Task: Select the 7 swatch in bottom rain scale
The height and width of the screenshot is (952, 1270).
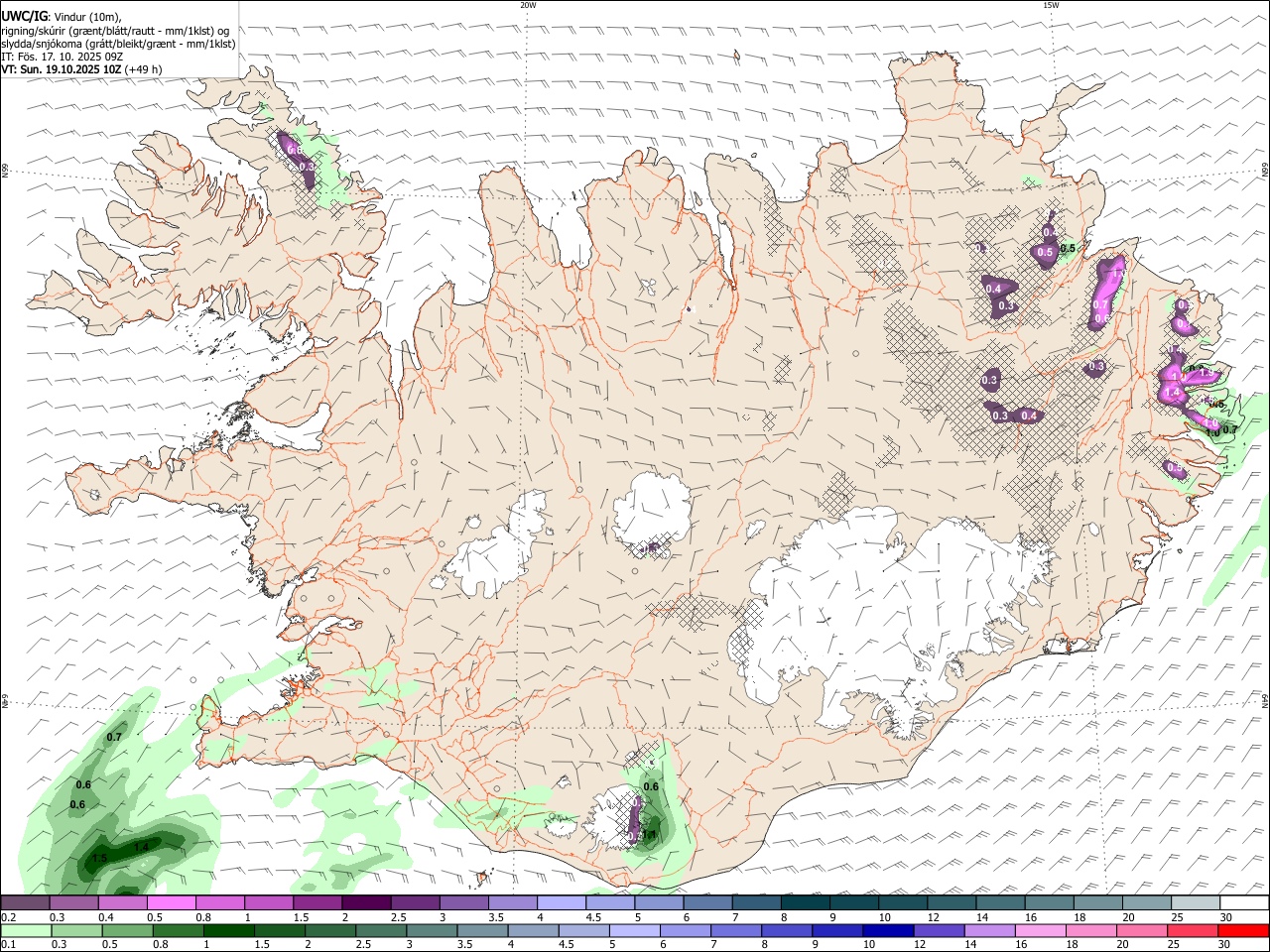Action: pyautogui.click(x=736, y=931)
